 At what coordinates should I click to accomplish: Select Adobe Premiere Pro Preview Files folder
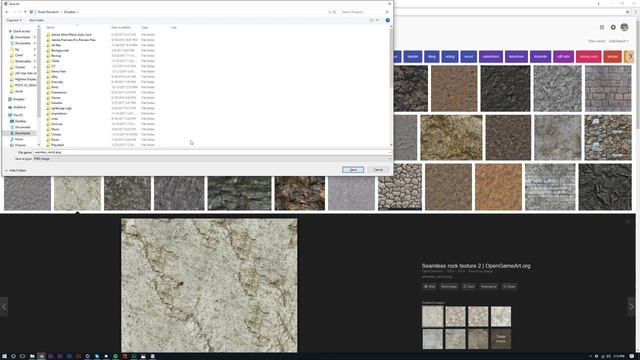[x=73, y=40]
